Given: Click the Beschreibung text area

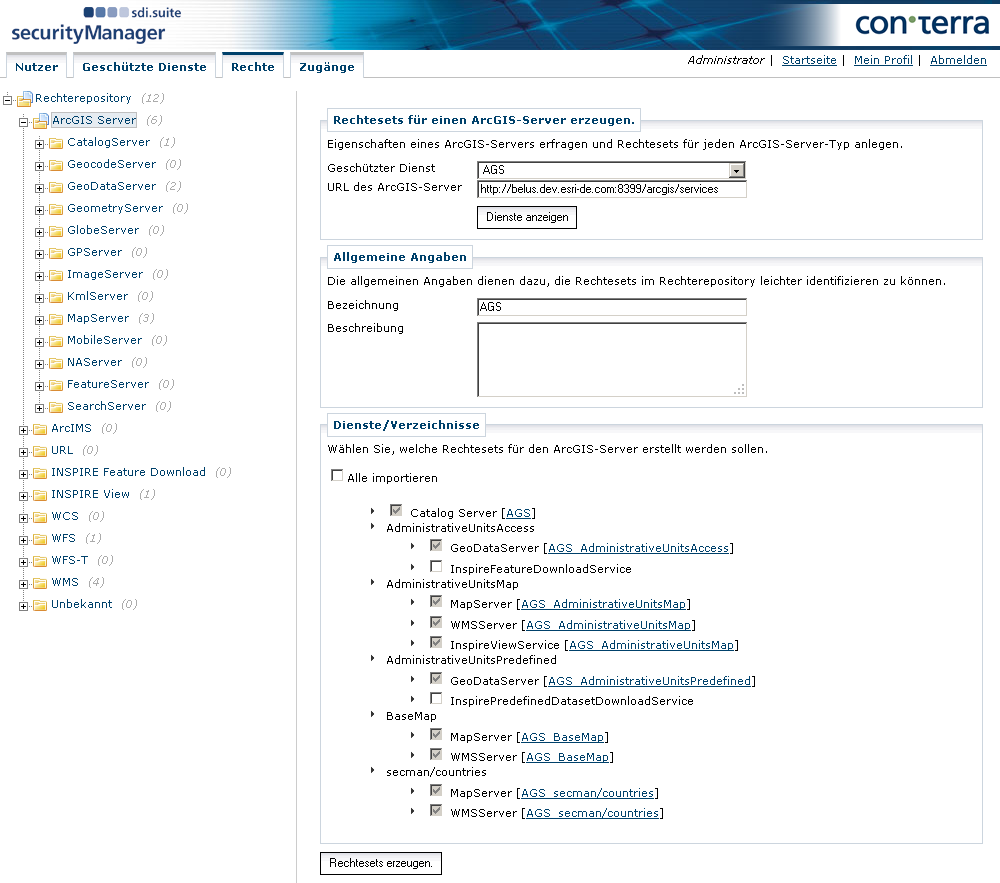Looking at the screenshot, I should coord(611,359).
